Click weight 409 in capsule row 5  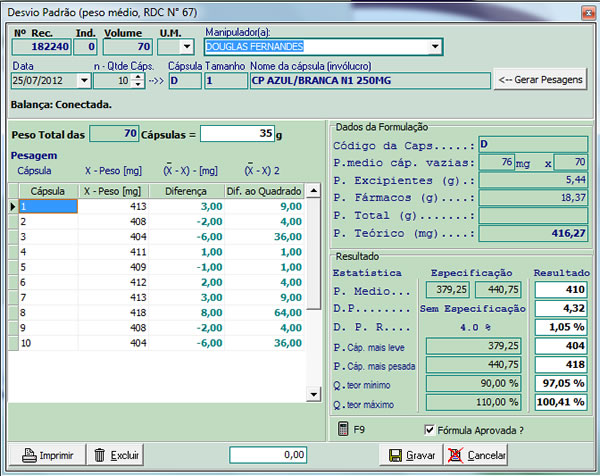[113, 267]
